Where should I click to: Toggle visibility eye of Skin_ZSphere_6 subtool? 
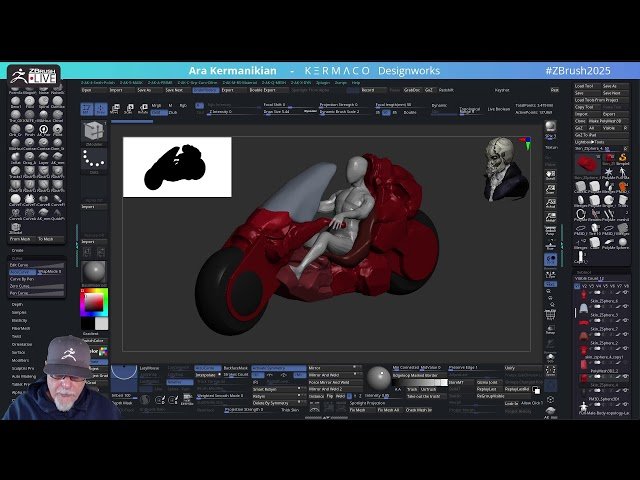626,292
